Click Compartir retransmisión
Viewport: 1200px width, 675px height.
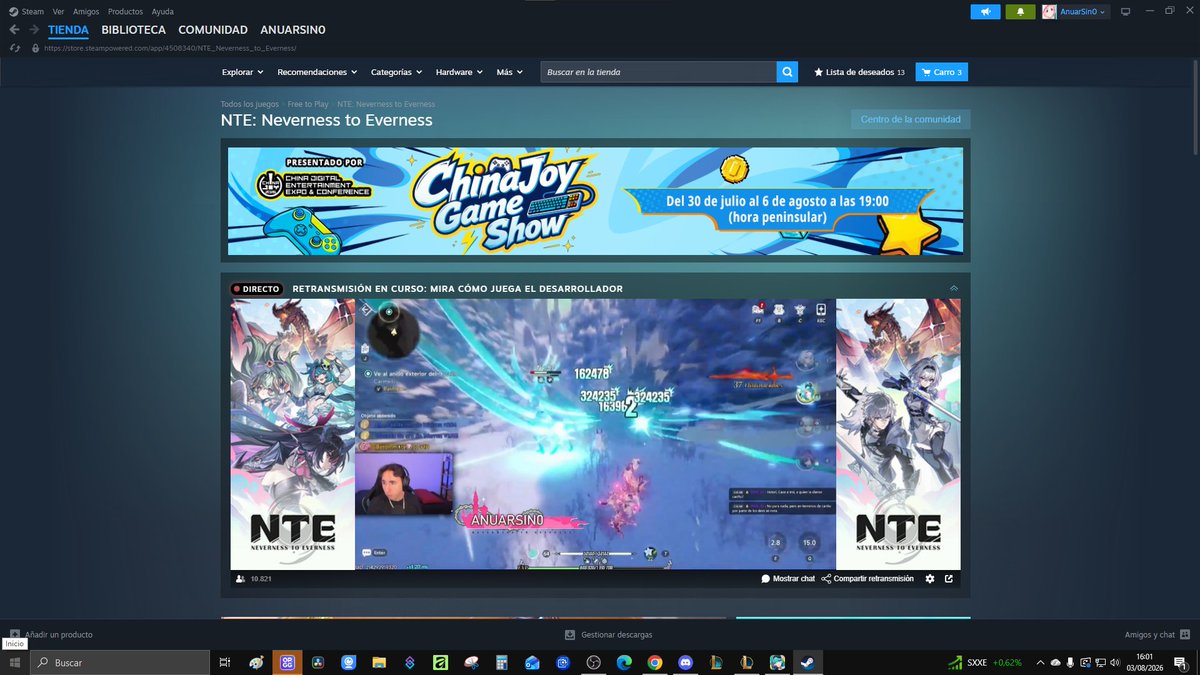click(x=867, y=579)
